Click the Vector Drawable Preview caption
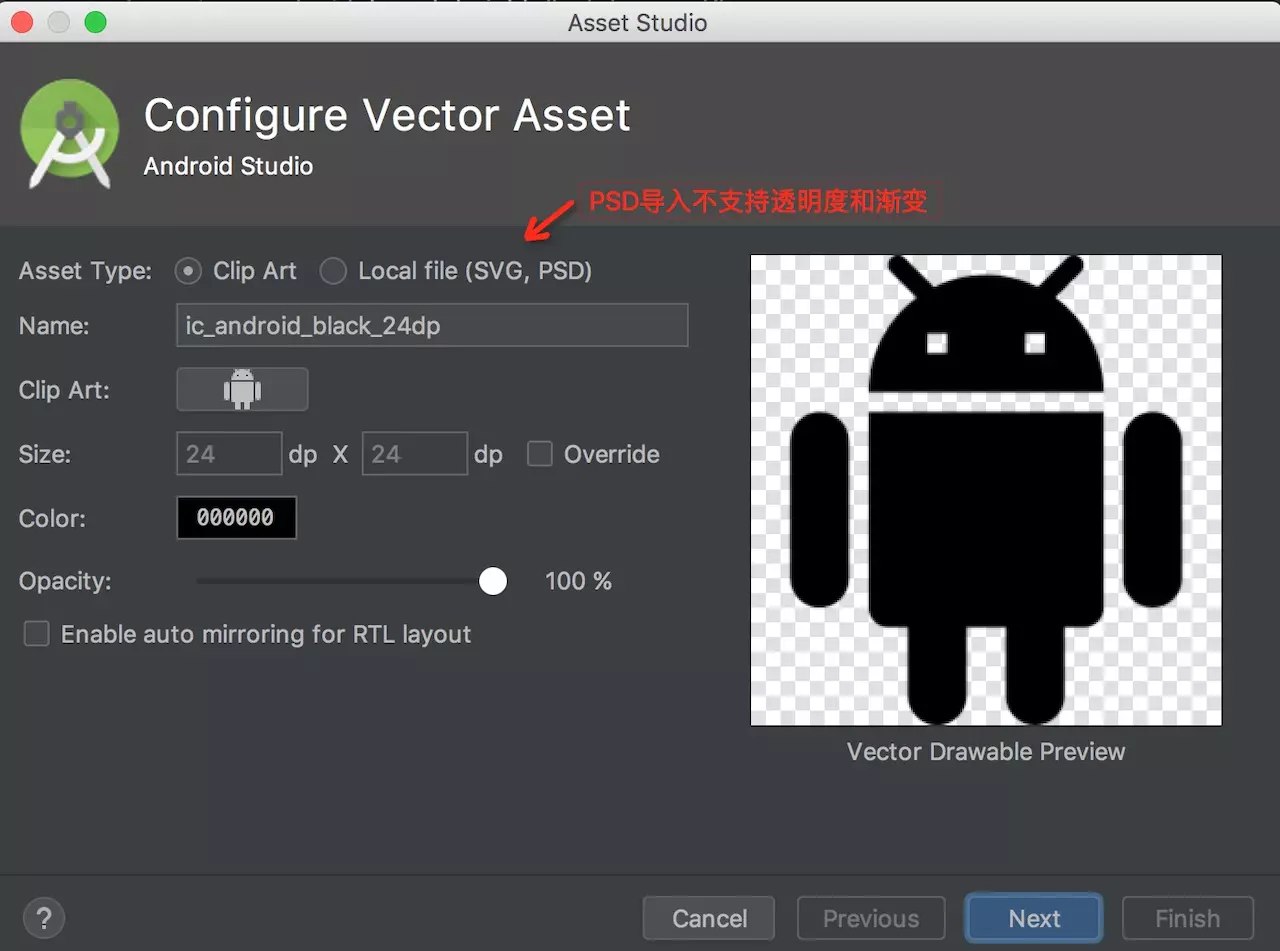The image size is (1280, 951). click(x=986, y=752)
